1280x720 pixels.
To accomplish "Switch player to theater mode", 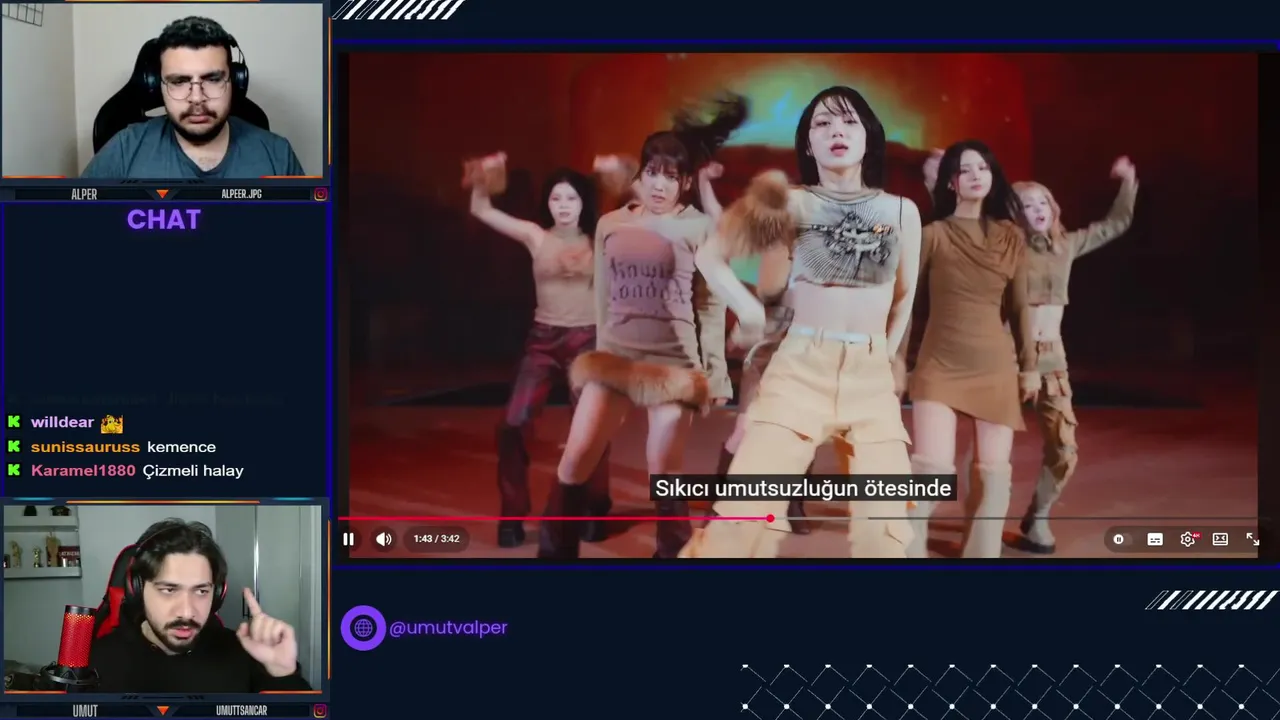I will tap(1220, 539).
